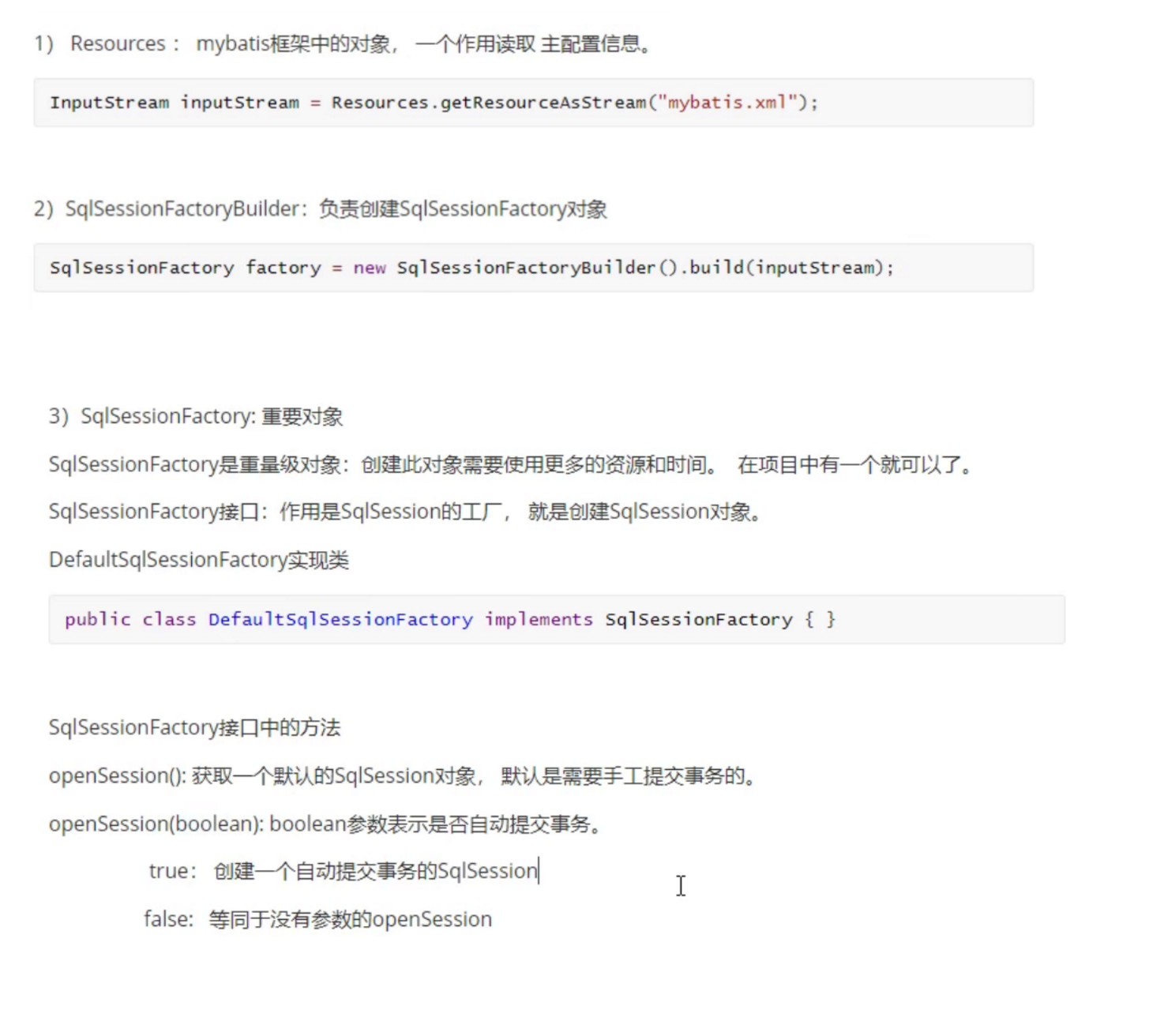Click the SqlSessionFactory接口中的方法 line
The image size is (1149, 1036).
[194, 727]
